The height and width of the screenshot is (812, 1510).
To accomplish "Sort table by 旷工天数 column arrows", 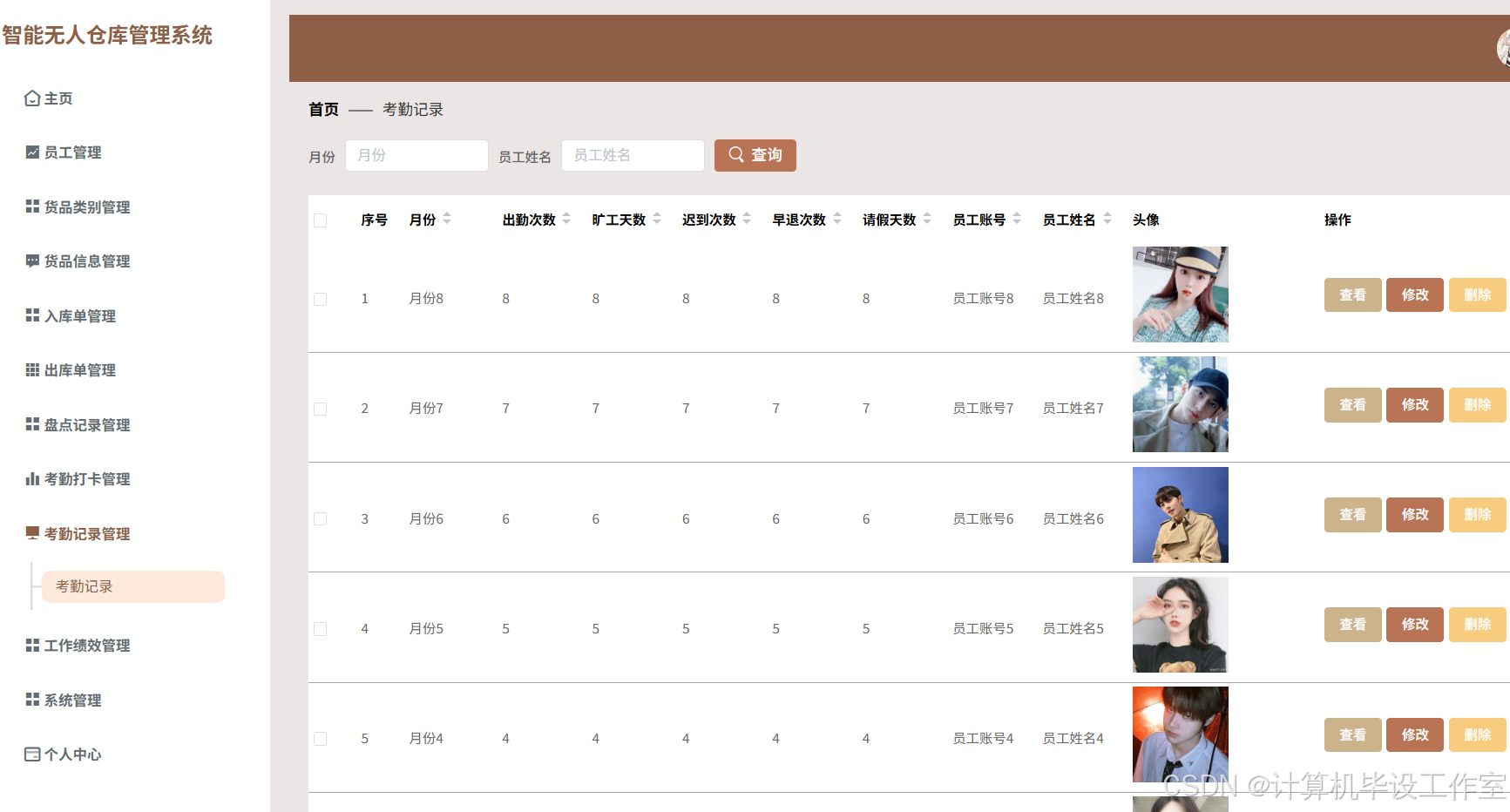I will (x=657, y=219).
